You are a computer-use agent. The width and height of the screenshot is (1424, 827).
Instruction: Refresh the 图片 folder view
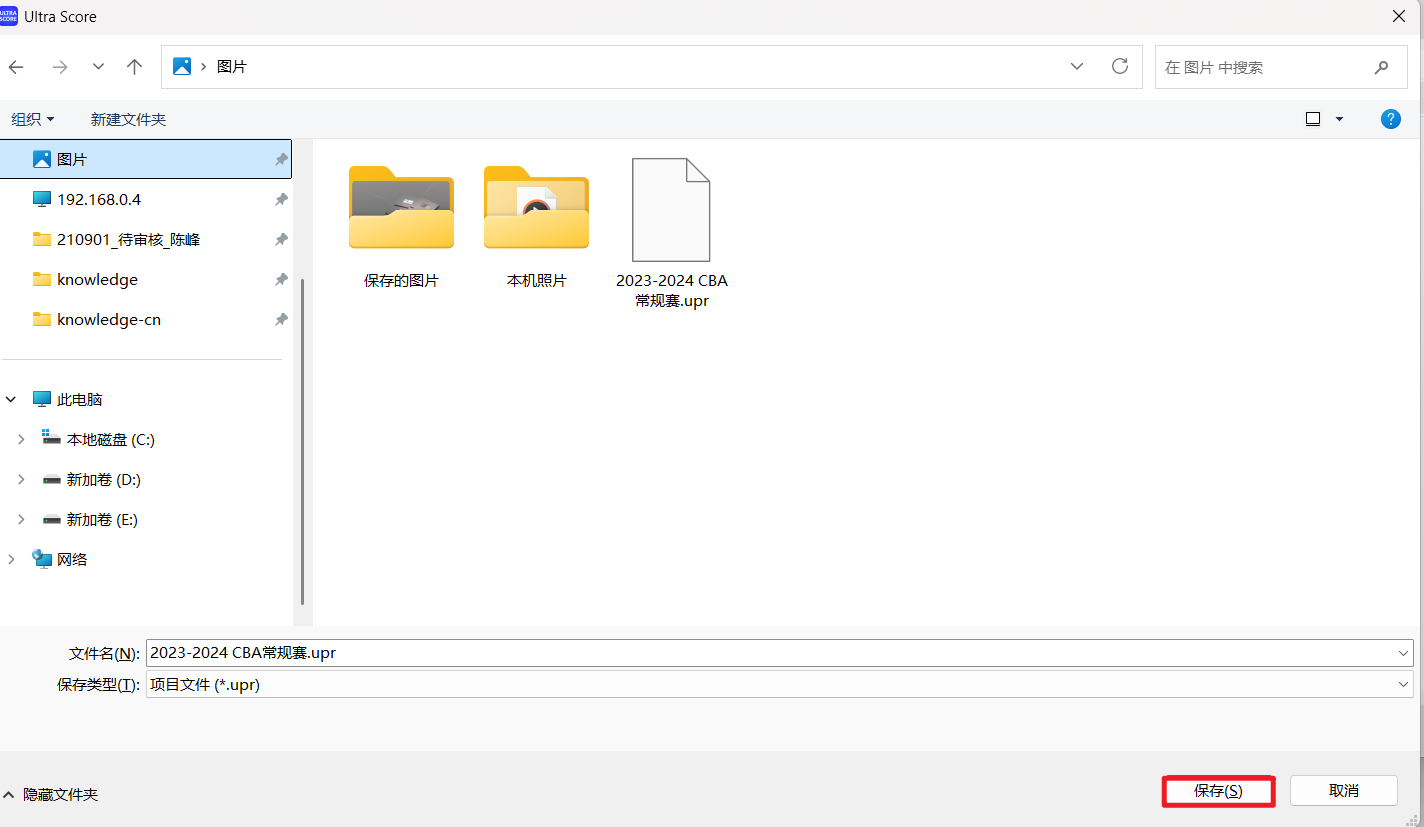tap(1120, 66)
